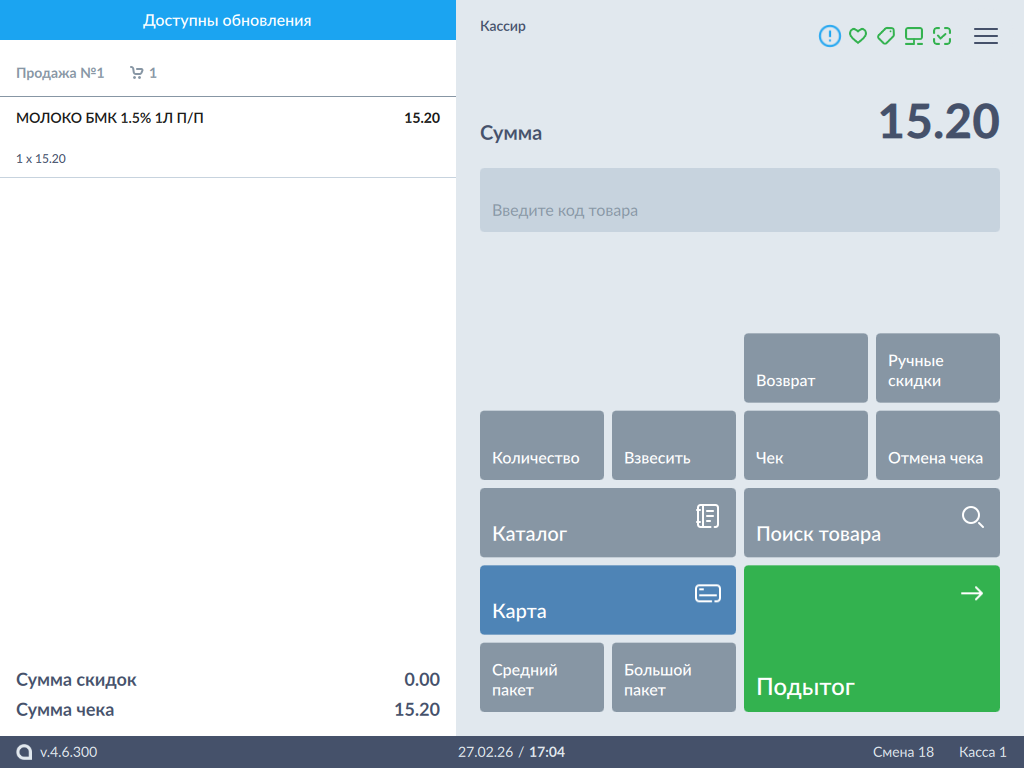1024x768 pixels.
Task: Click the cart icon beside Продажа №1
Action: pos(137,73)
